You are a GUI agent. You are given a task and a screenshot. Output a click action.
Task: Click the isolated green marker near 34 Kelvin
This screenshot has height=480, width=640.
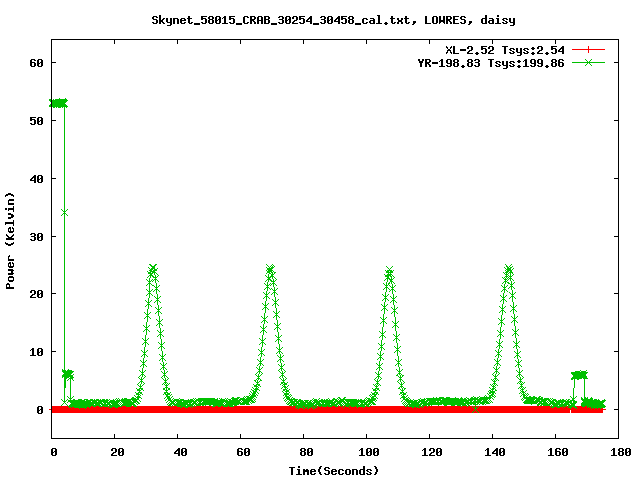coord(64,213)
